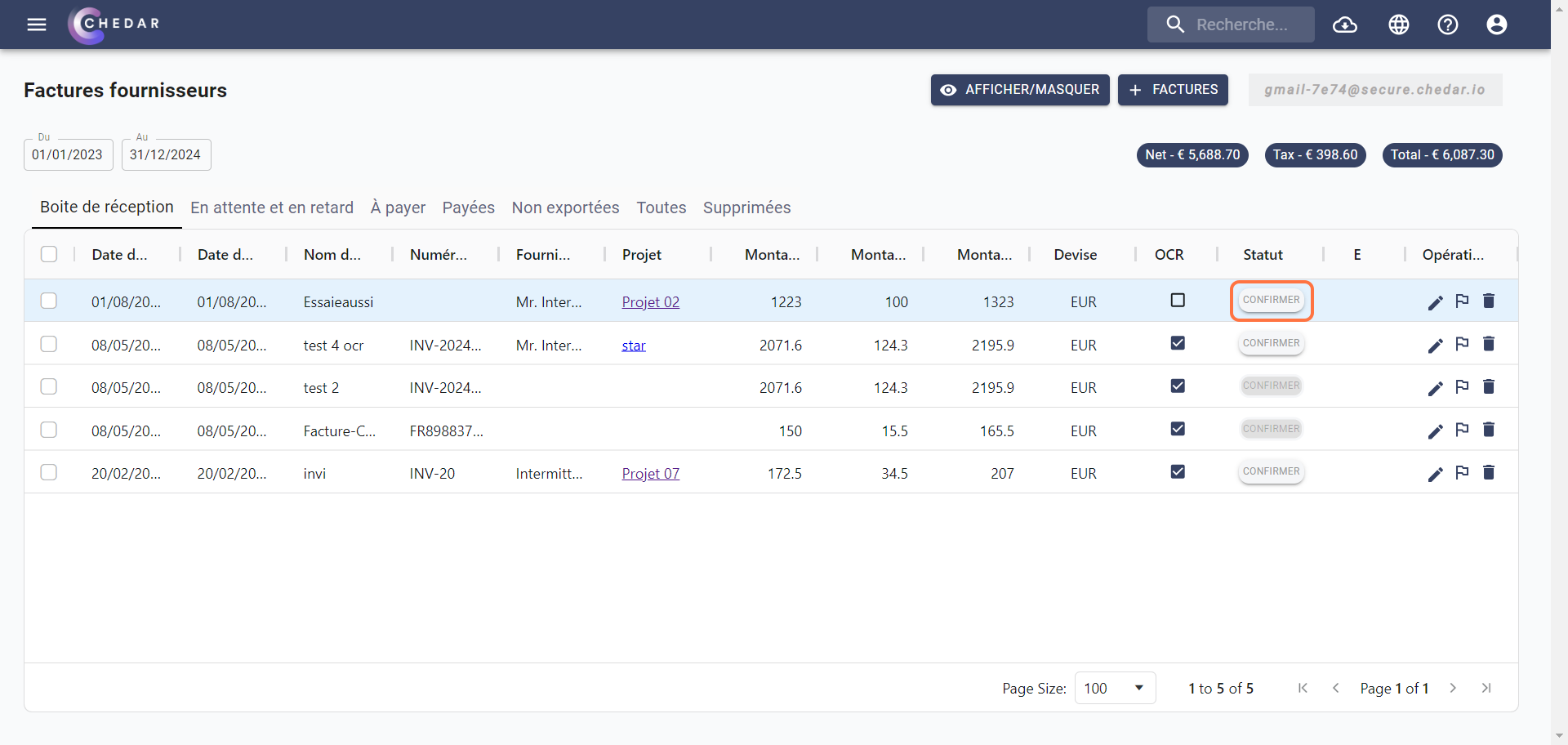Switch to Toutes tab
Image resolution: width=1568 pixels, height=745 pixels.
point(661,207)
